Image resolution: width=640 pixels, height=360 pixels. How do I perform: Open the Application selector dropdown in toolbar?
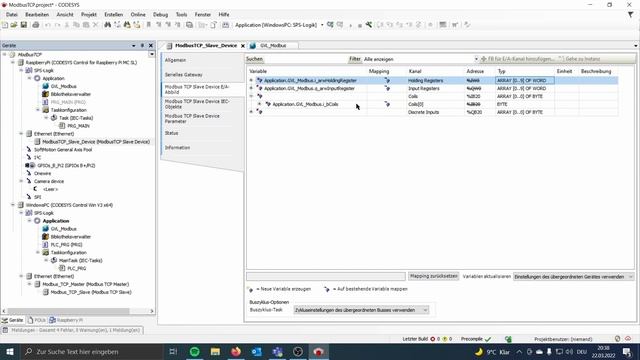click(x=322, y=25)
